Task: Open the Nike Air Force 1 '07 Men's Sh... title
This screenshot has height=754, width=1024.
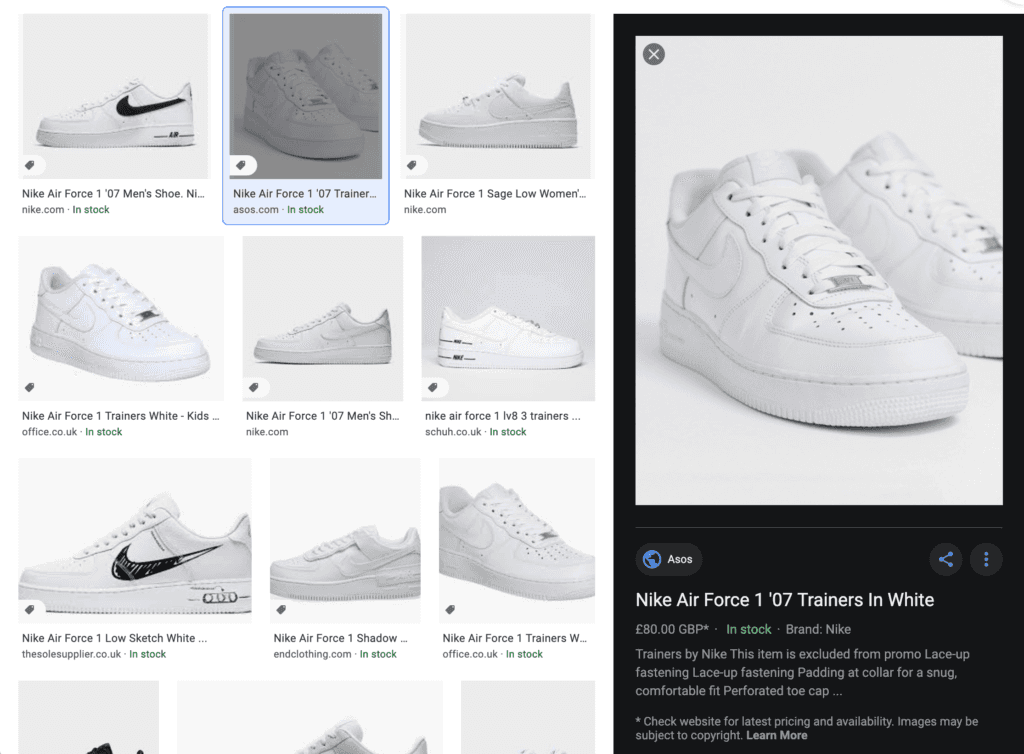Action: [x=323, y=416]
